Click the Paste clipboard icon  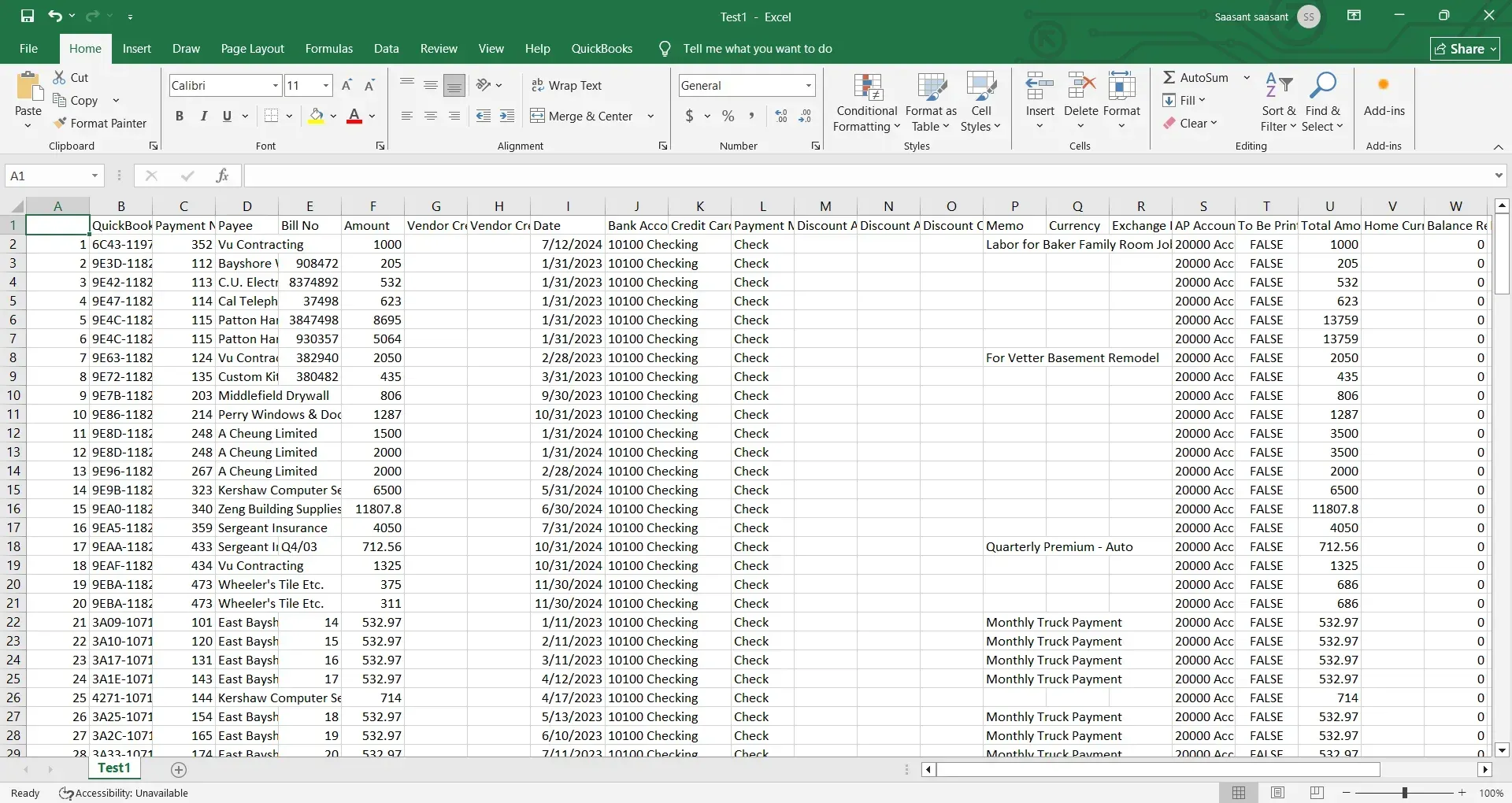(x=28, y=87)
